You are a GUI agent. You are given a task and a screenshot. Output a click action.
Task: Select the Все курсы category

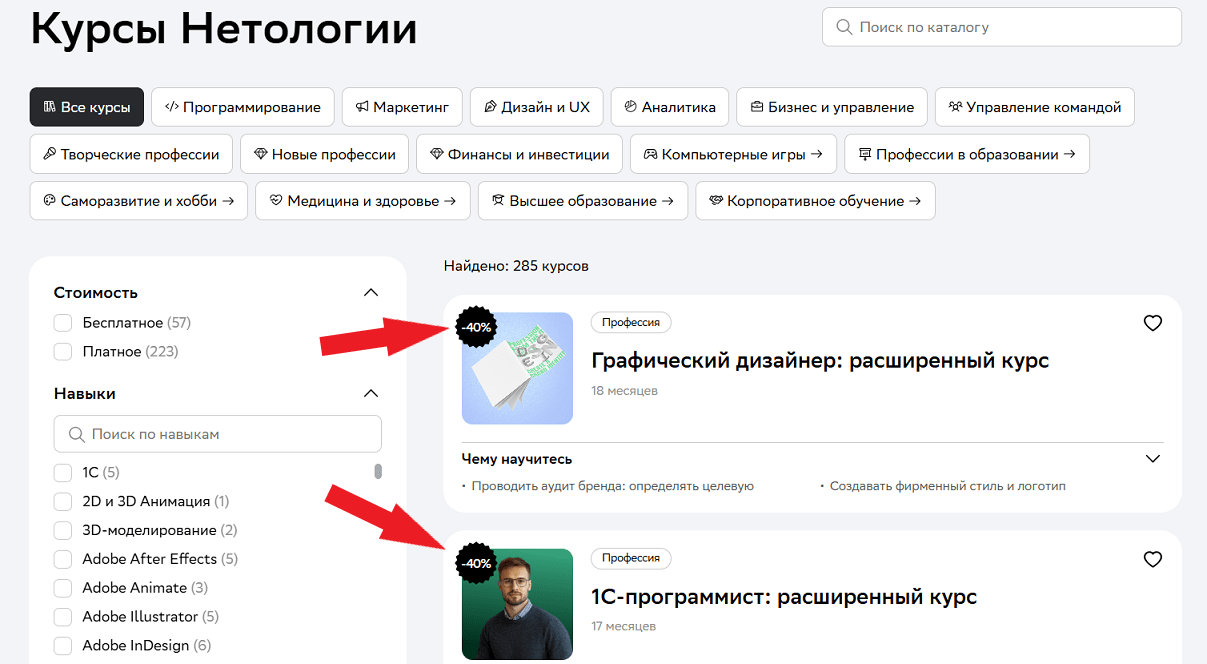click(x=87, y=107)
